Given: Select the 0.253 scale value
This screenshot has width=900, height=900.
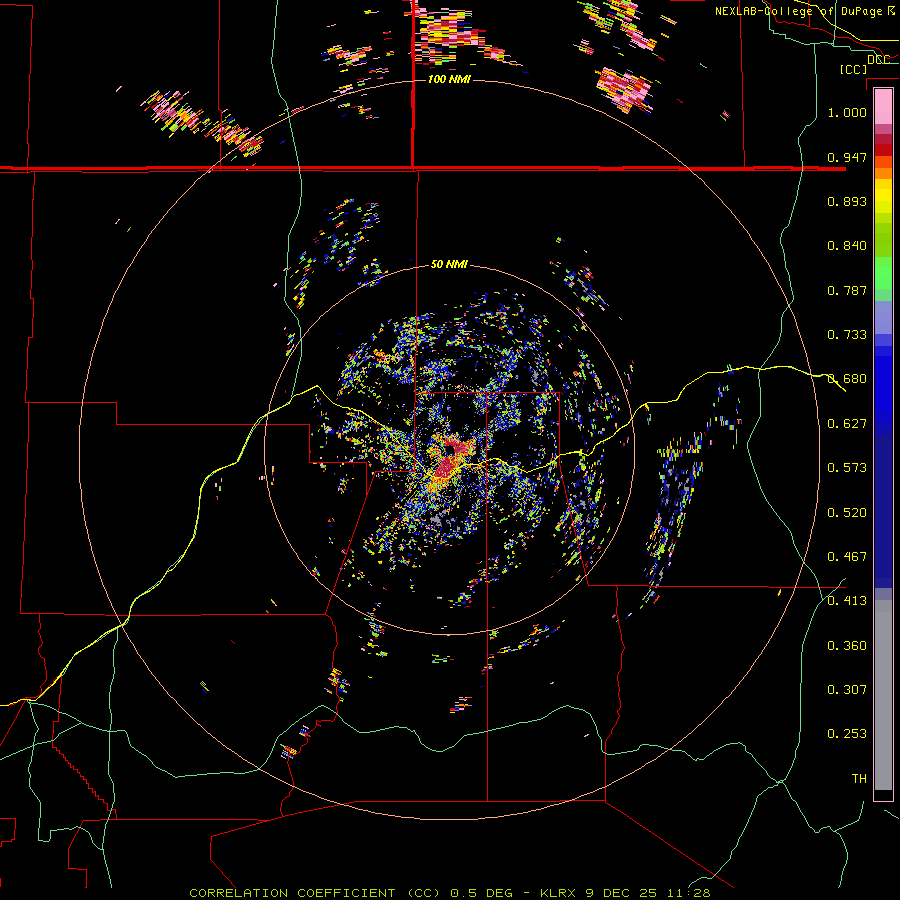Looking at the screenshot, I should [847, 734].
